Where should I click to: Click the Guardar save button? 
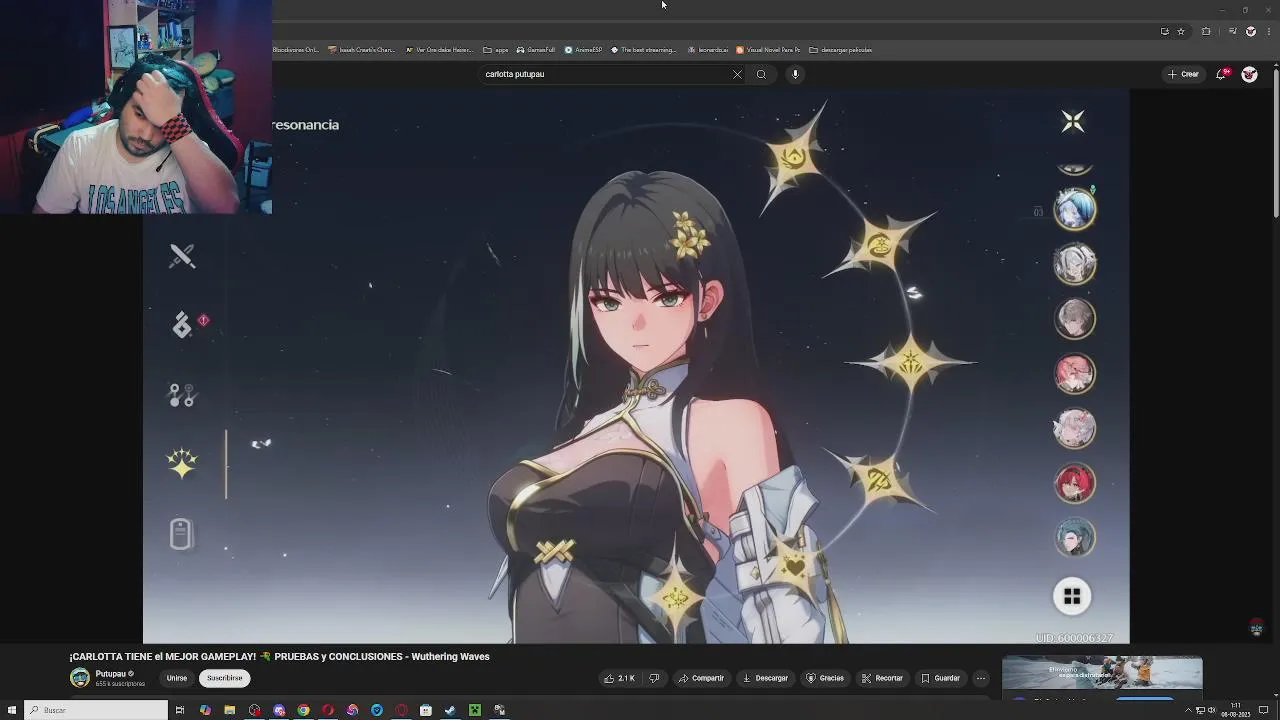(940, 678)
